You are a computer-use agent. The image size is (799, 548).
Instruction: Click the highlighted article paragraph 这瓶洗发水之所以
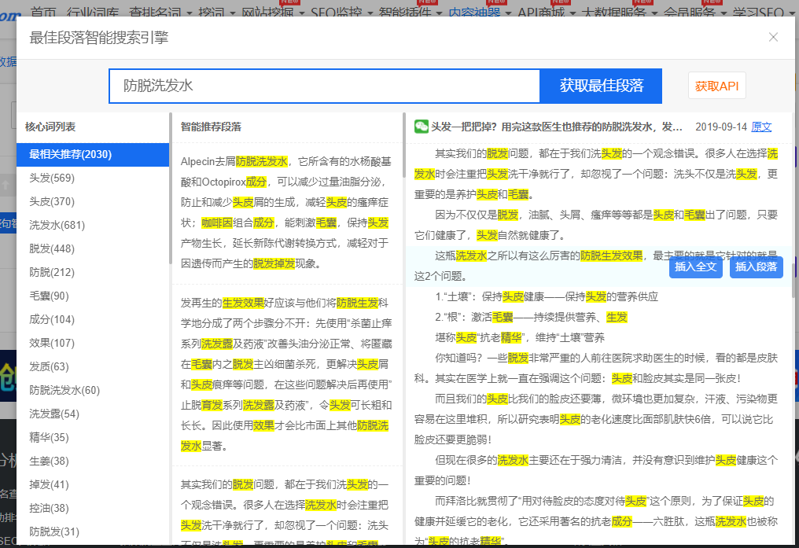(596, 266)
